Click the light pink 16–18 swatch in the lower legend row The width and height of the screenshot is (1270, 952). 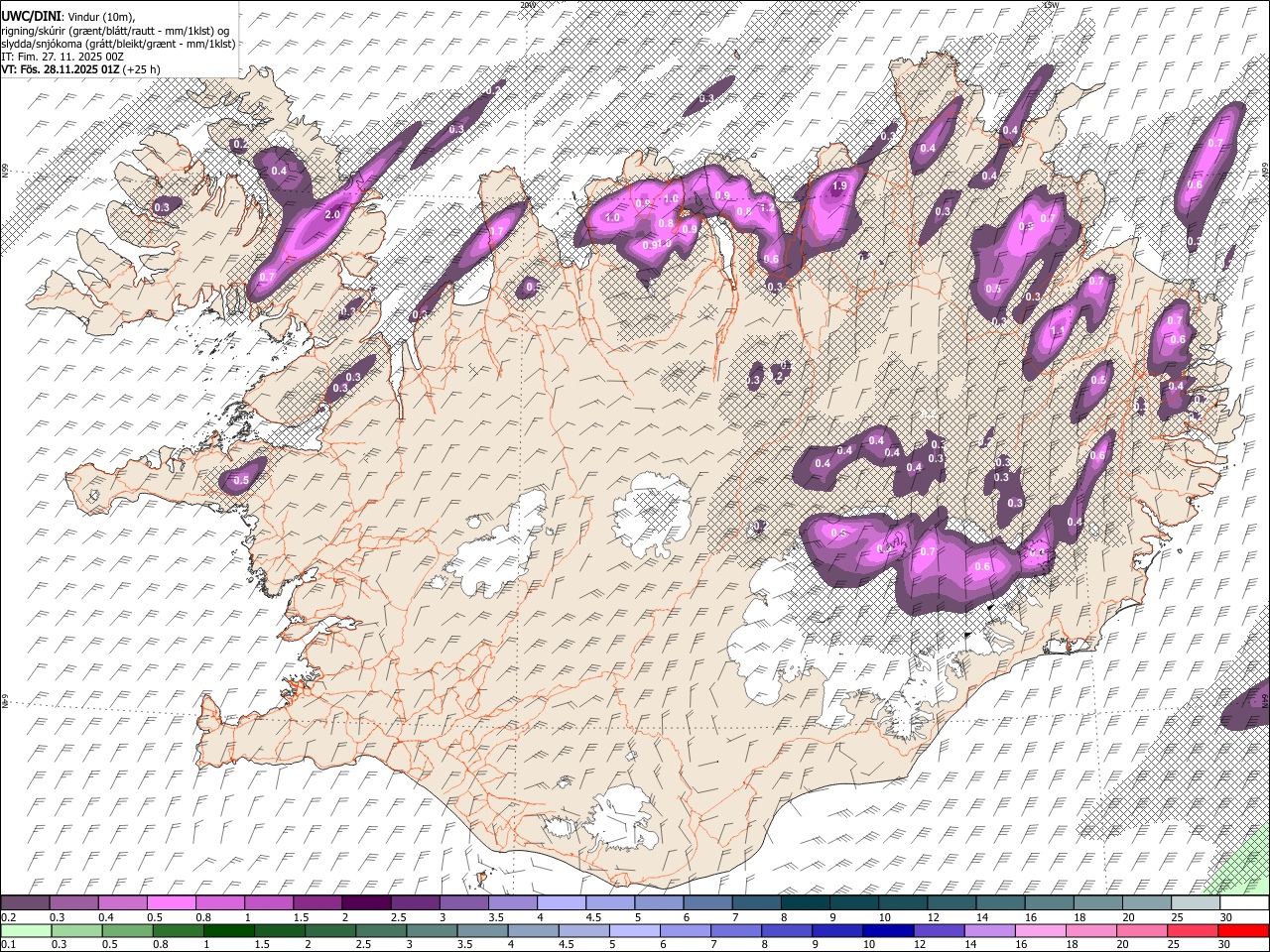click(x=1039, y=930)
